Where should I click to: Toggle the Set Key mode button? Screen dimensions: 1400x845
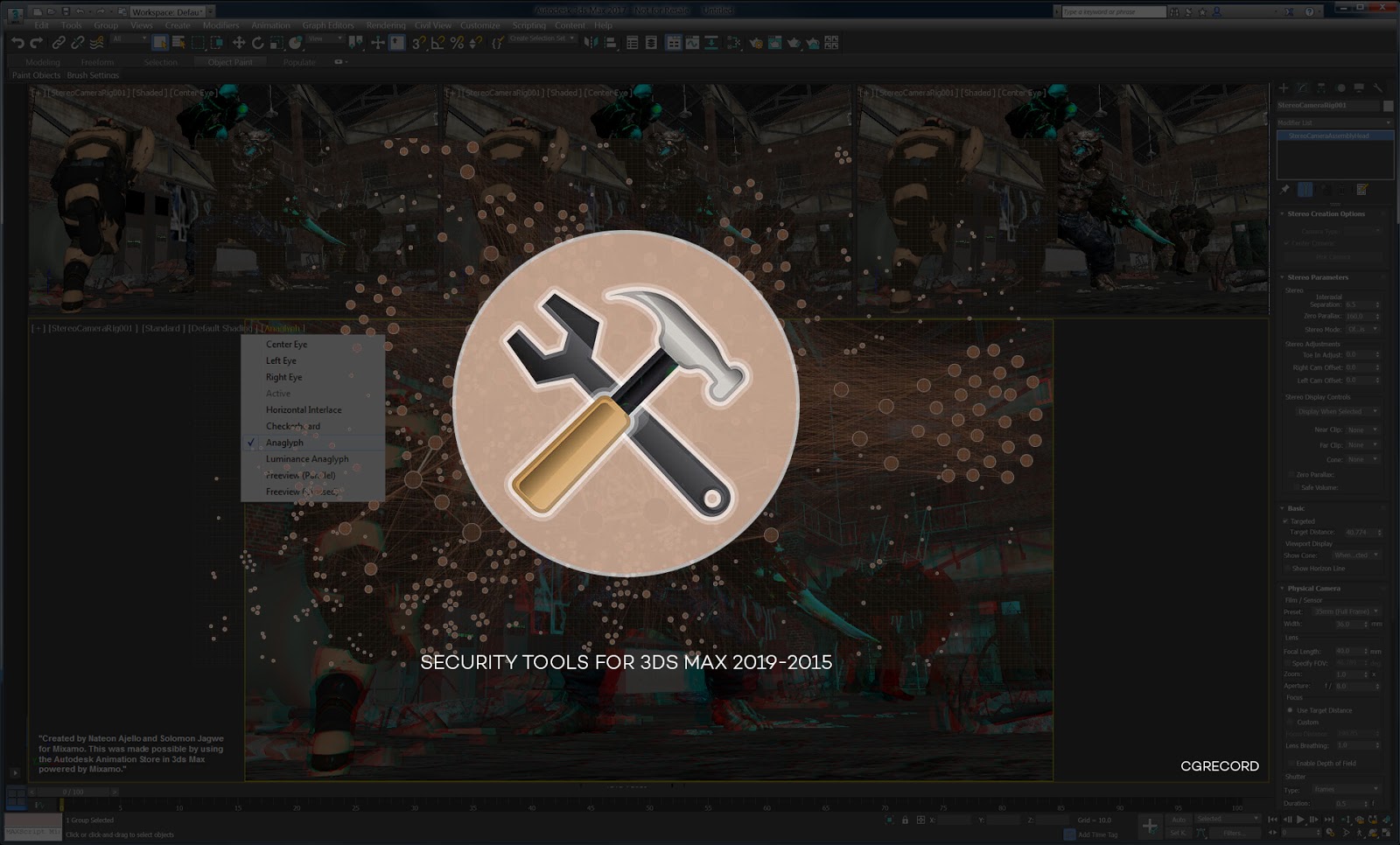[1179, 833]
